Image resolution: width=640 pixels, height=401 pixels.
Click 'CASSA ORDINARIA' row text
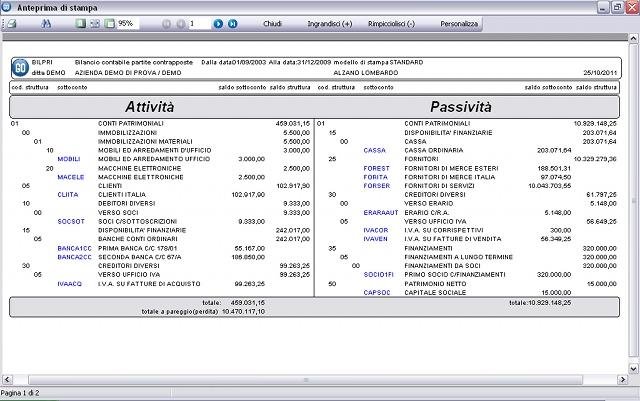click(433, 150)
